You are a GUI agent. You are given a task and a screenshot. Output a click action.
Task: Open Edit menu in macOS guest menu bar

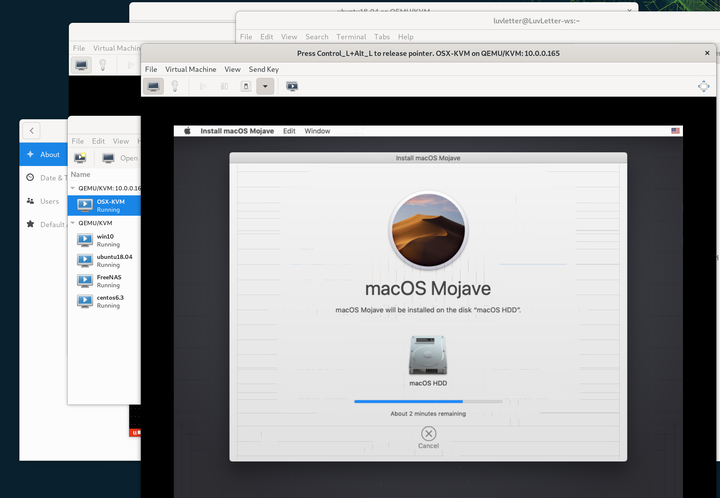(289, 131)
